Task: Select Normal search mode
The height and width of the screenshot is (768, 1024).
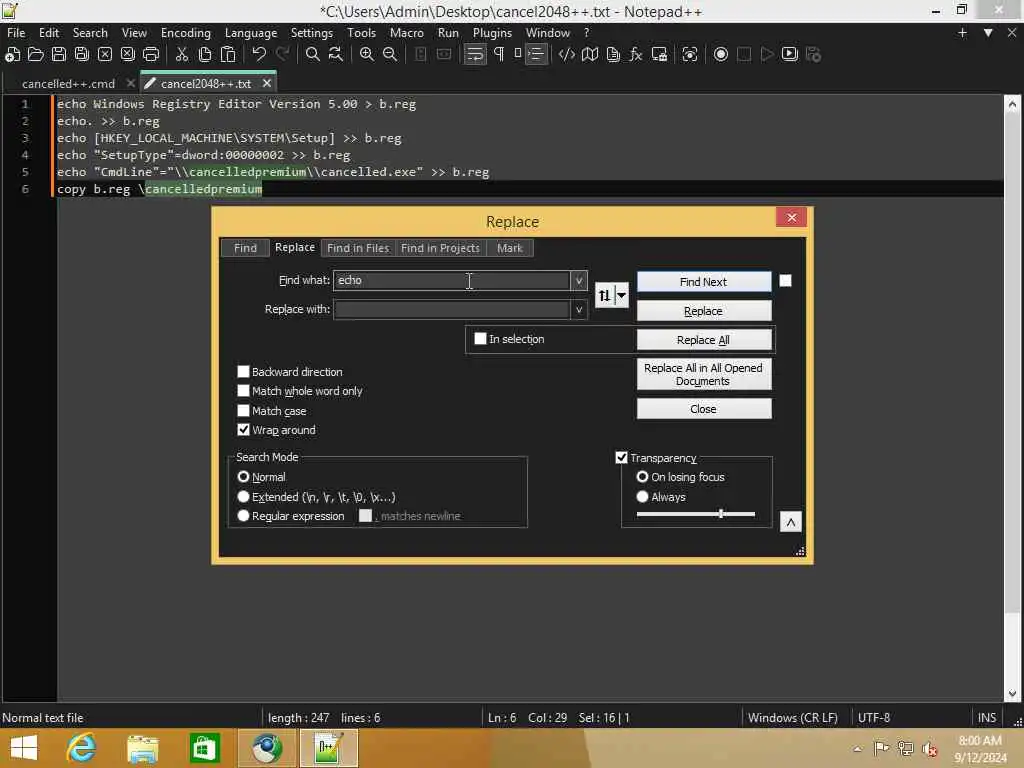Action: pos(244,477)
